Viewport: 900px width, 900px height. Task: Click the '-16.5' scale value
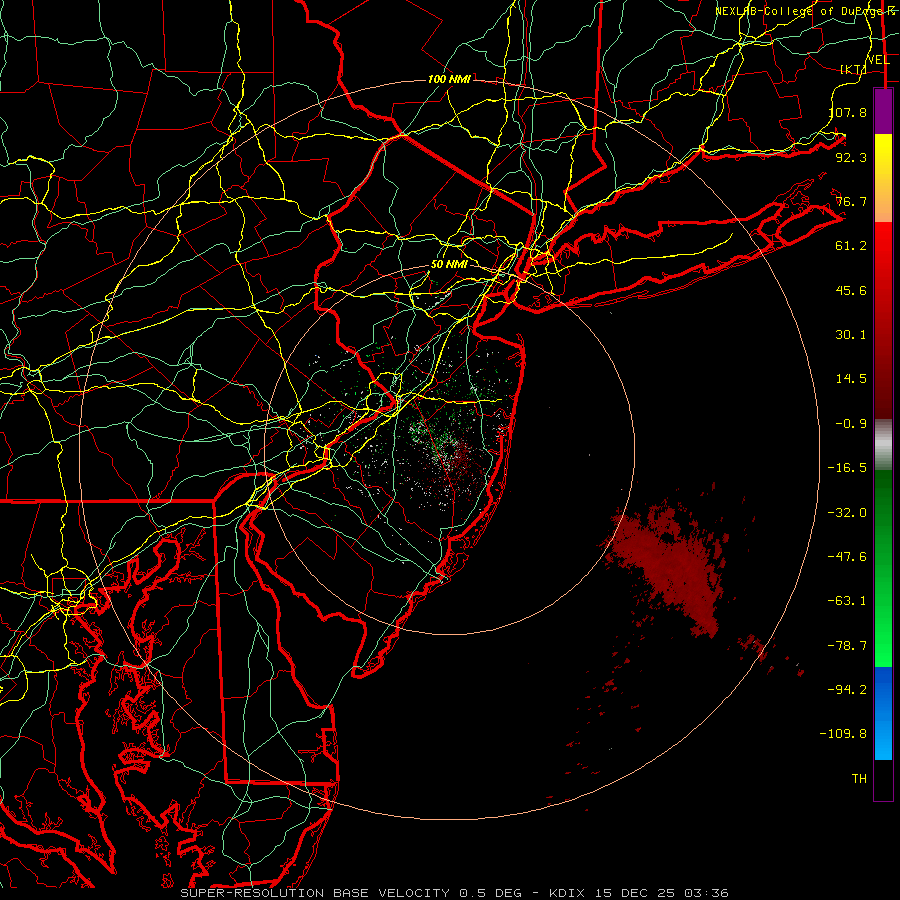847,468
